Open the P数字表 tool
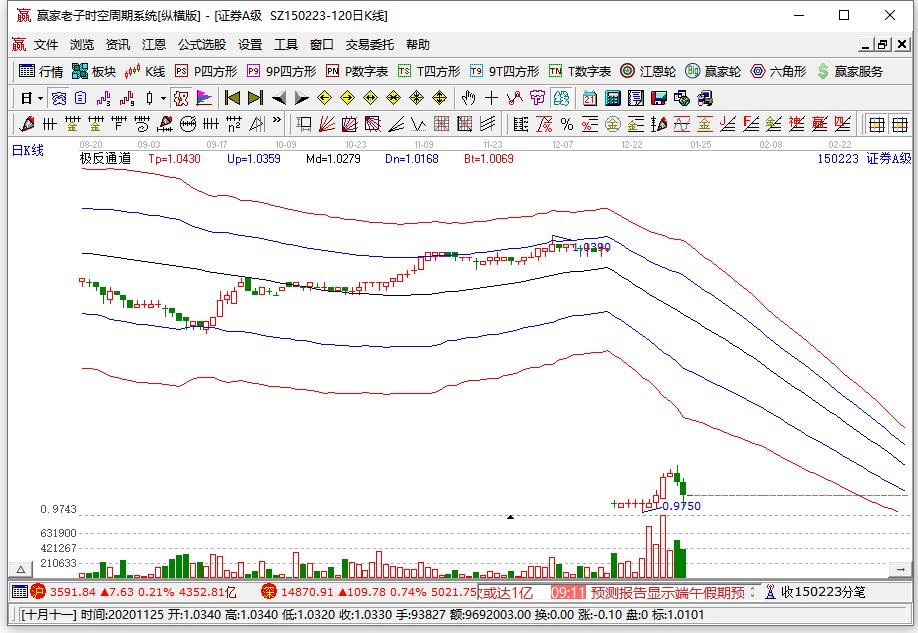Screen dimensions: 918x633 click(x=357, y=71)
